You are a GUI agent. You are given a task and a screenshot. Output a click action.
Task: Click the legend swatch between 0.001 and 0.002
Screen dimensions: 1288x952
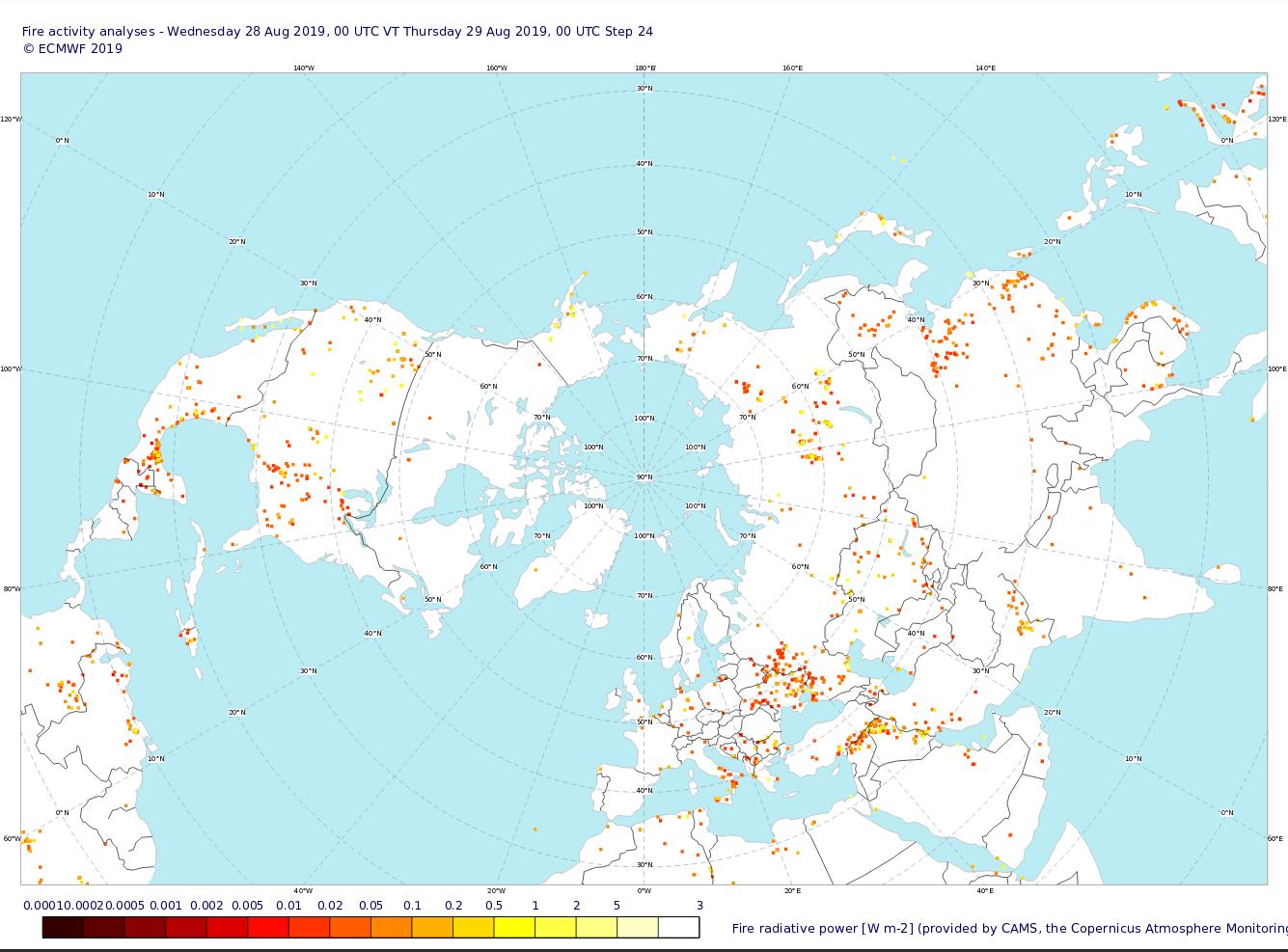pyautogui.click(x=185, y=928)
